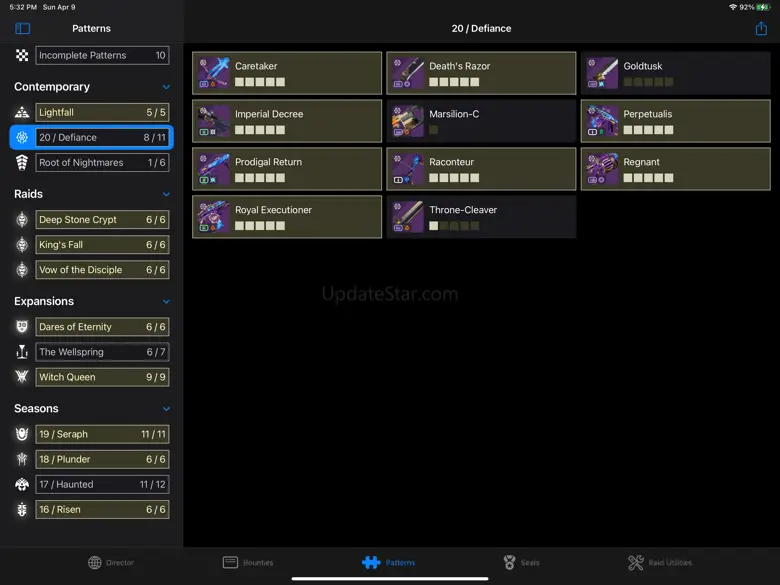The width and height of the screenshot is (780, 585).
Task: Click the Incomplete Patterns checkered icon
Action: (22, 55)
